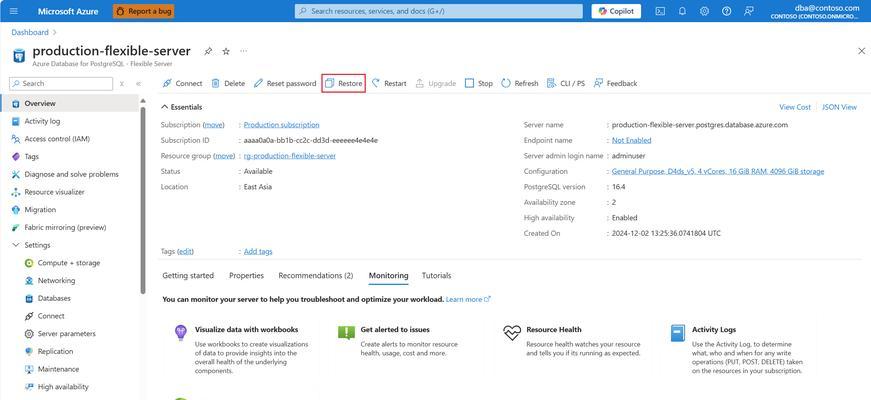This screenshot has height=400, width=871.
Task: Click the Not Enabled endpoint link
Action: [x=632, y=141]
